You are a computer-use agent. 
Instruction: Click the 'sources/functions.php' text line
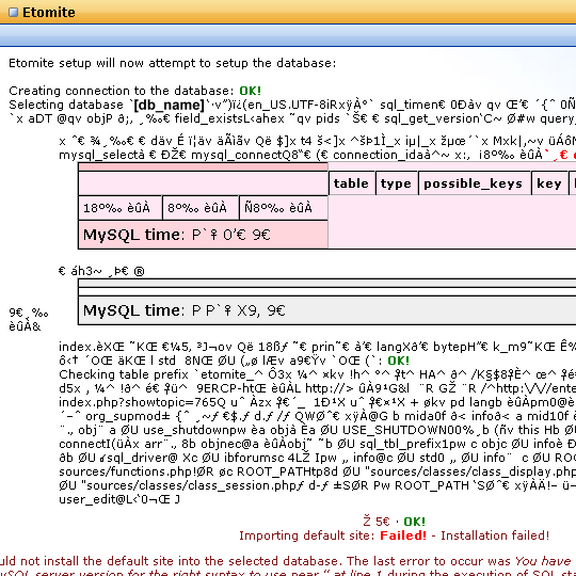point(317,472)
